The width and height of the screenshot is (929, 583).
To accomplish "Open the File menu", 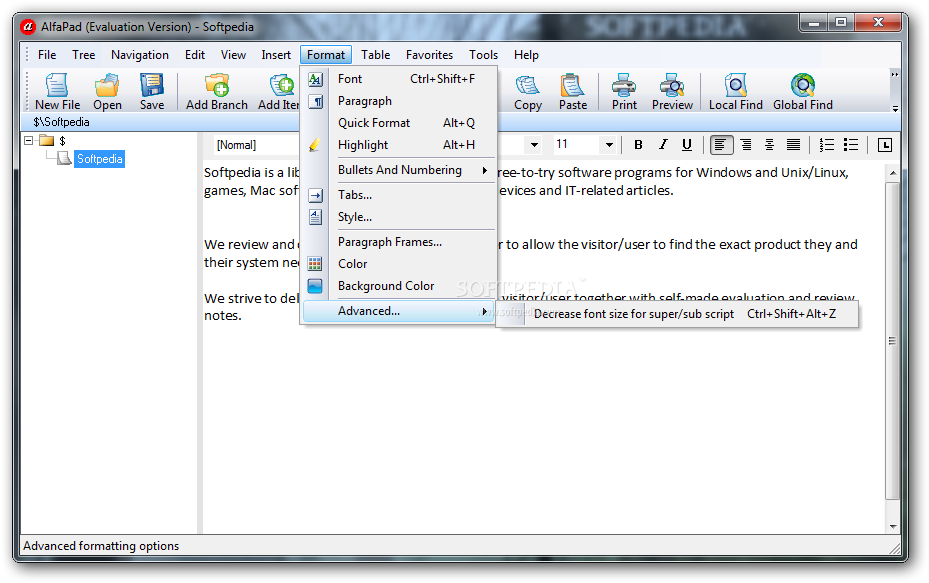I will [x=47, y=55].
